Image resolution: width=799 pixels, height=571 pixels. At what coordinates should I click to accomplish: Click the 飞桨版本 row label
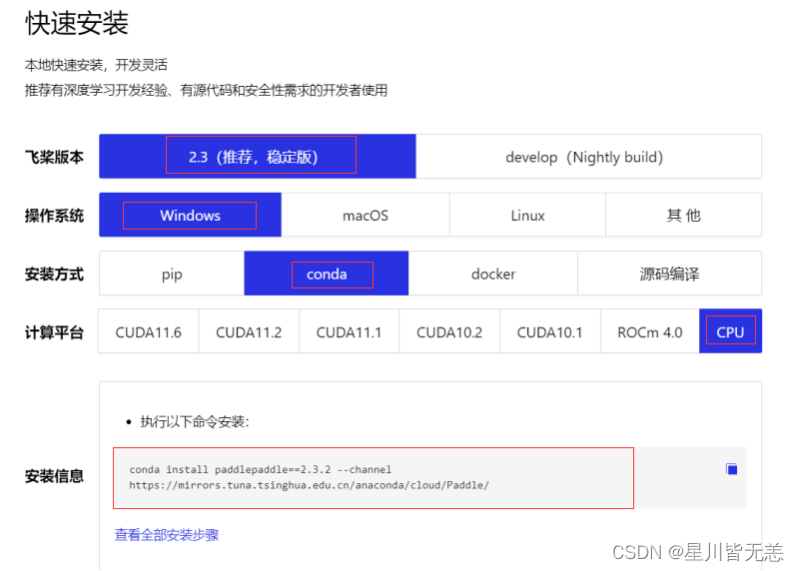[x=54, y=157]
